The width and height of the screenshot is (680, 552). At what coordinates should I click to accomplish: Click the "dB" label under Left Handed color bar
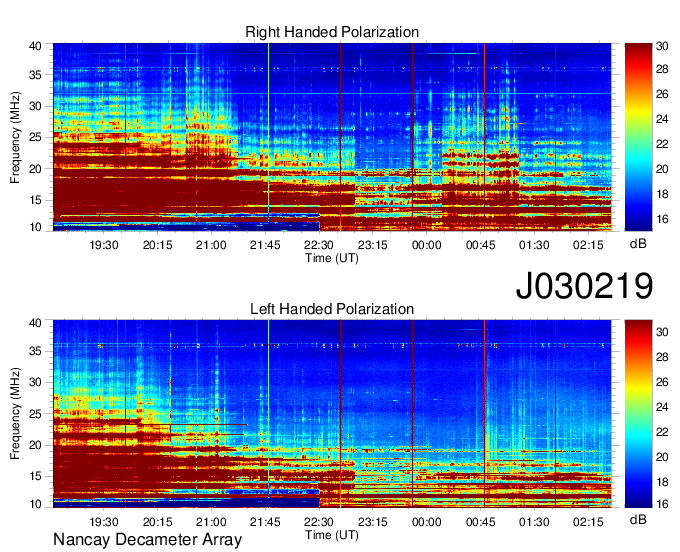coord(638,519)
